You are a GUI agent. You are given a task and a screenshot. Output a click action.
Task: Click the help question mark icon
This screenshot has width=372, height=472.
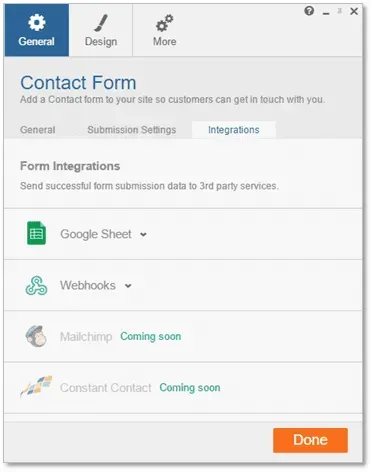click(309, 11)
